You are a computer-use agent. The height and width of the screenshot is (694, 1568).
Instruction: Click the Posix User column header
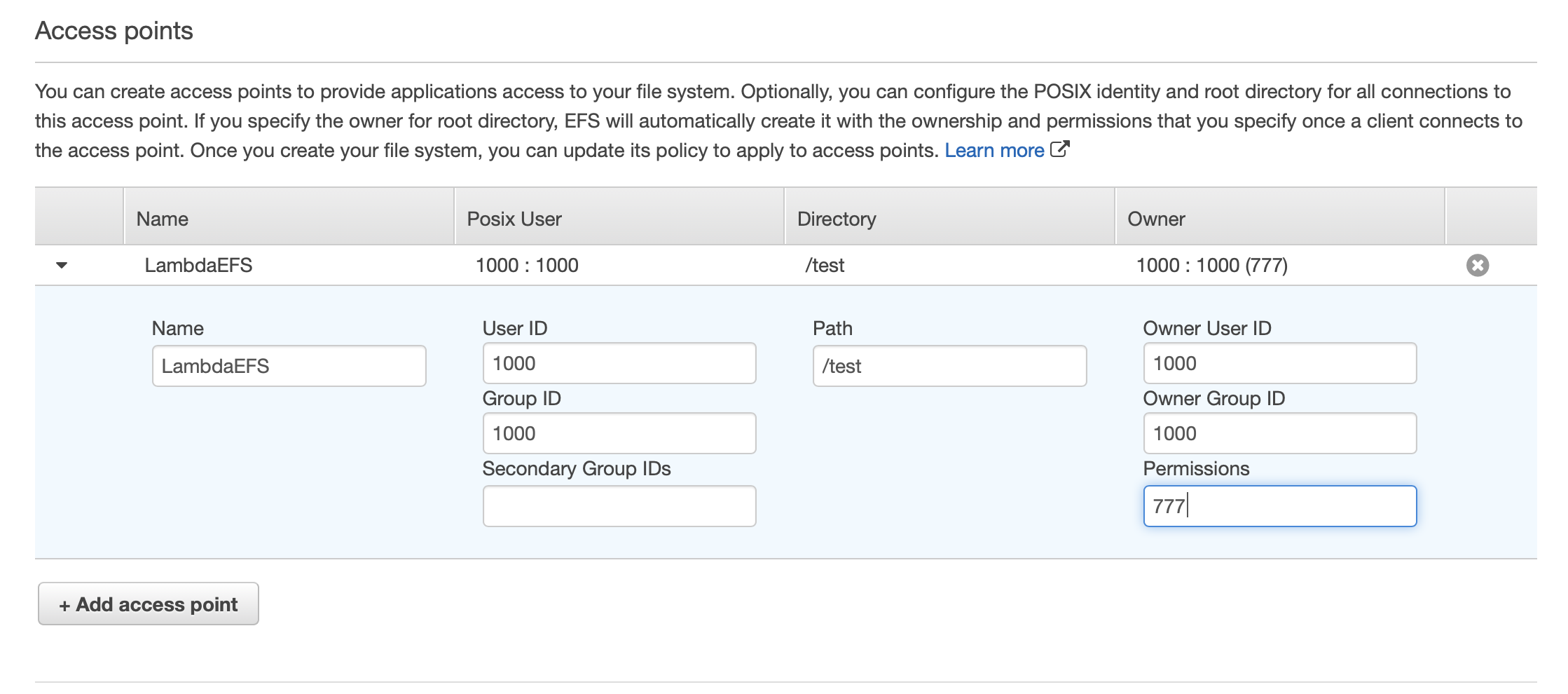(x=514, y=219)
